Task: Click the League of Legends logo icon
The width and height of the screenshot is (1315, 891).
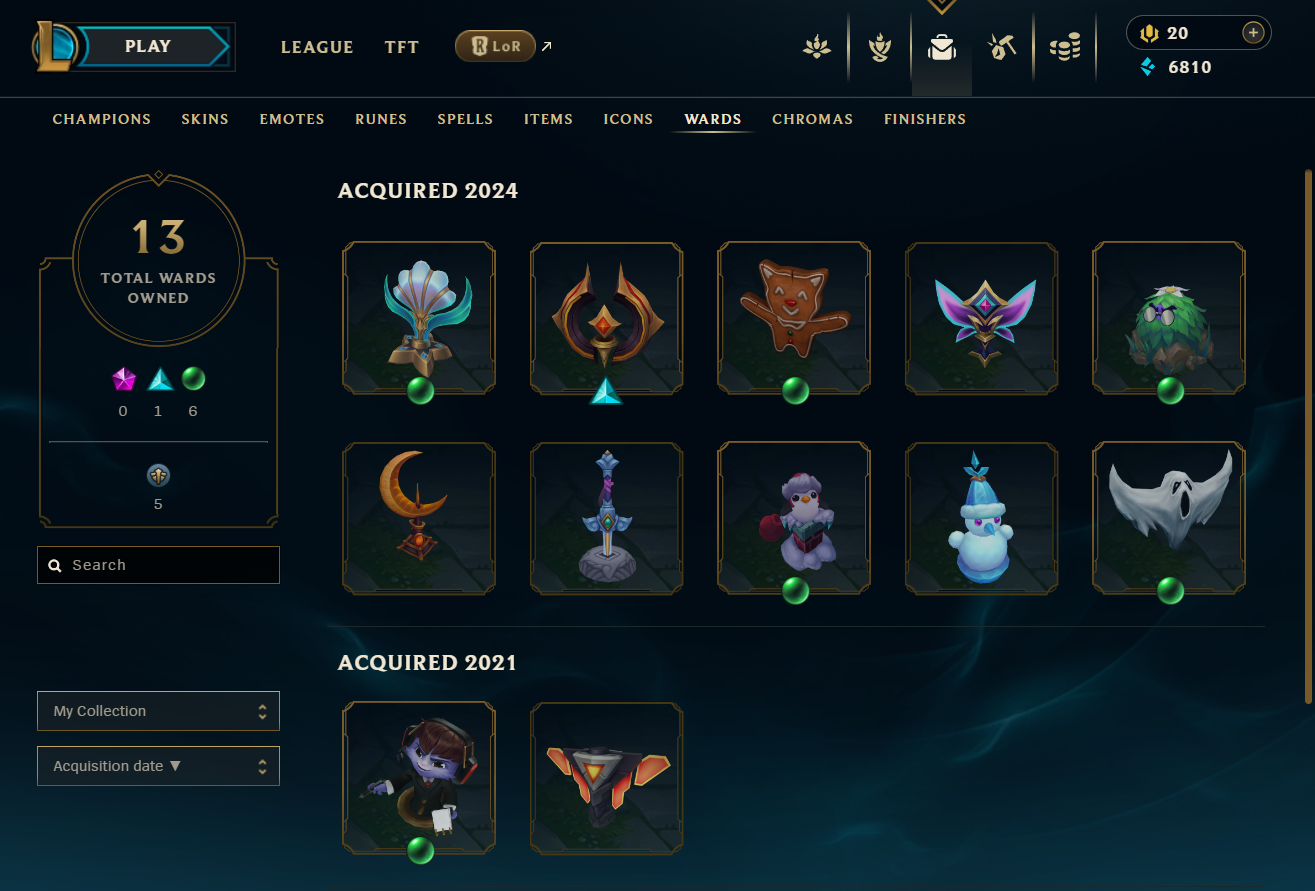Action: click(x=56, y=47)
